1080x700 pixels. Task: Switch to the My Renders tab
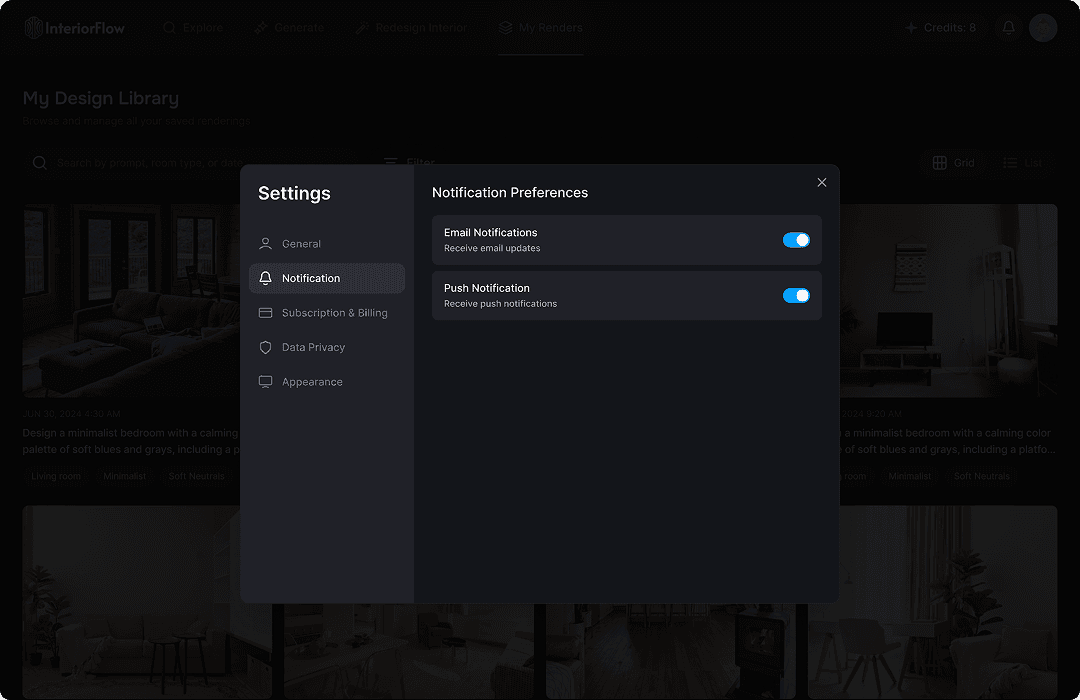[540, 27]
